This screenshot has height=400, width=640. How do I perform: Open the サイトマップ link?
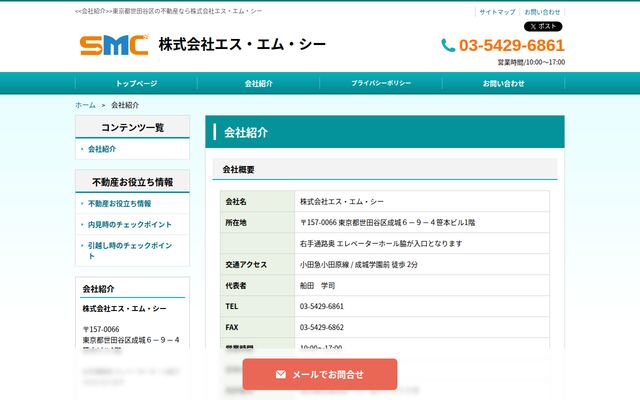pyautogui.click(x=497, y=12)
